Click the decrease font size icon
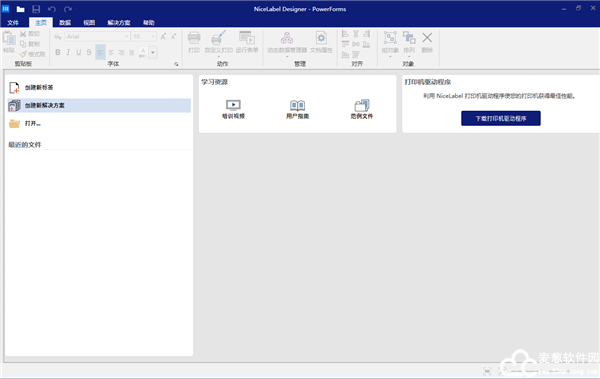 [x=173, y=36]
